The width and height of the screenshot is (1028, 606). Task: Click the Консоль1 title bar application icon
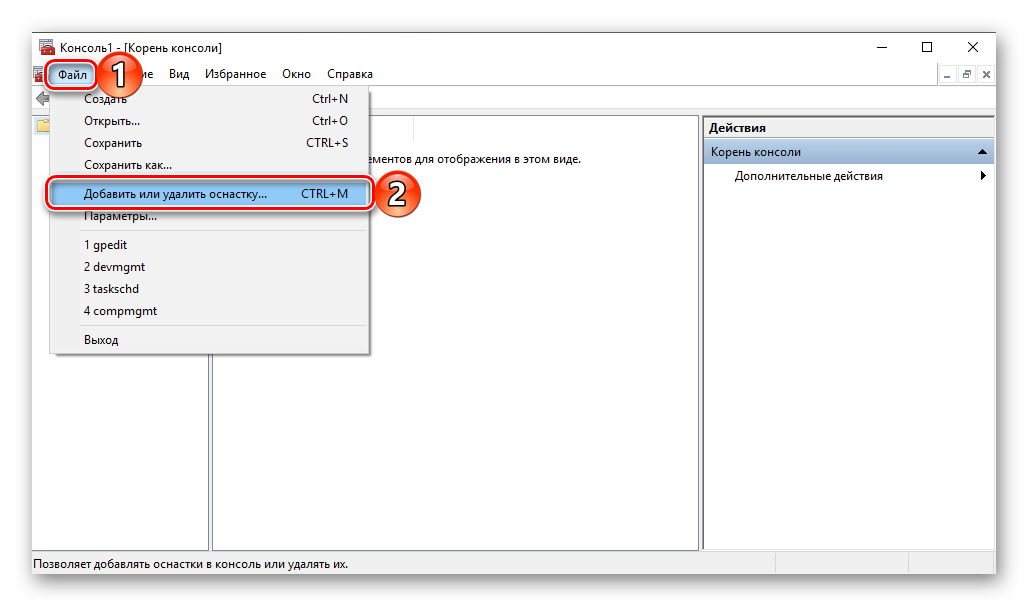(46, 48)
